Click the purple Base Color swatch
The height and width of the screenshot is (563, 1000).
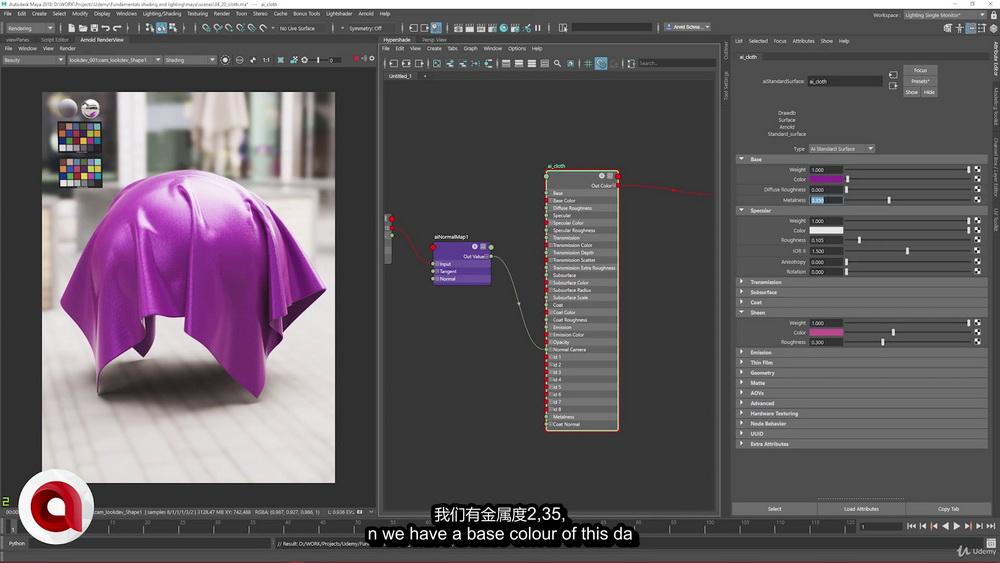point(826,179)
